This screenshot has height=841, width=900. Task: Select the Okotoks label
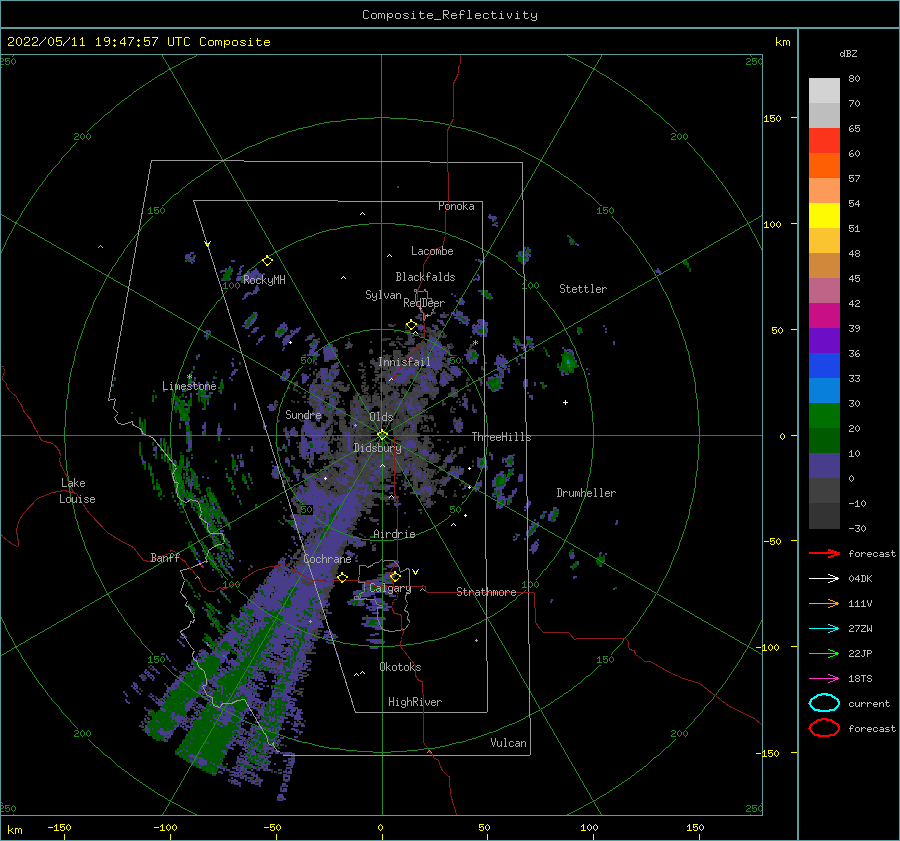click(400, 667)
